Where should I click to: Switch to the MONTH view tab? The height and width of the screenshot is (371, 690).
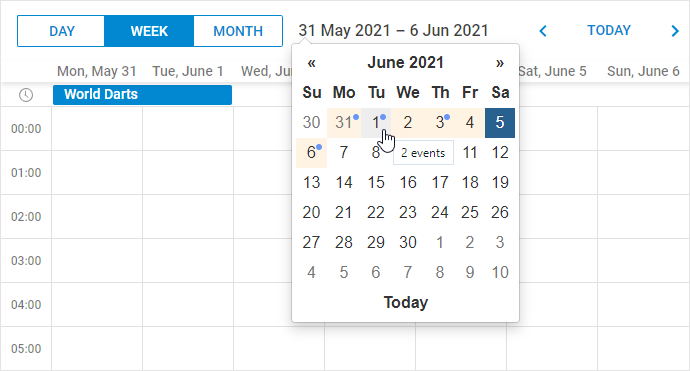238,31
